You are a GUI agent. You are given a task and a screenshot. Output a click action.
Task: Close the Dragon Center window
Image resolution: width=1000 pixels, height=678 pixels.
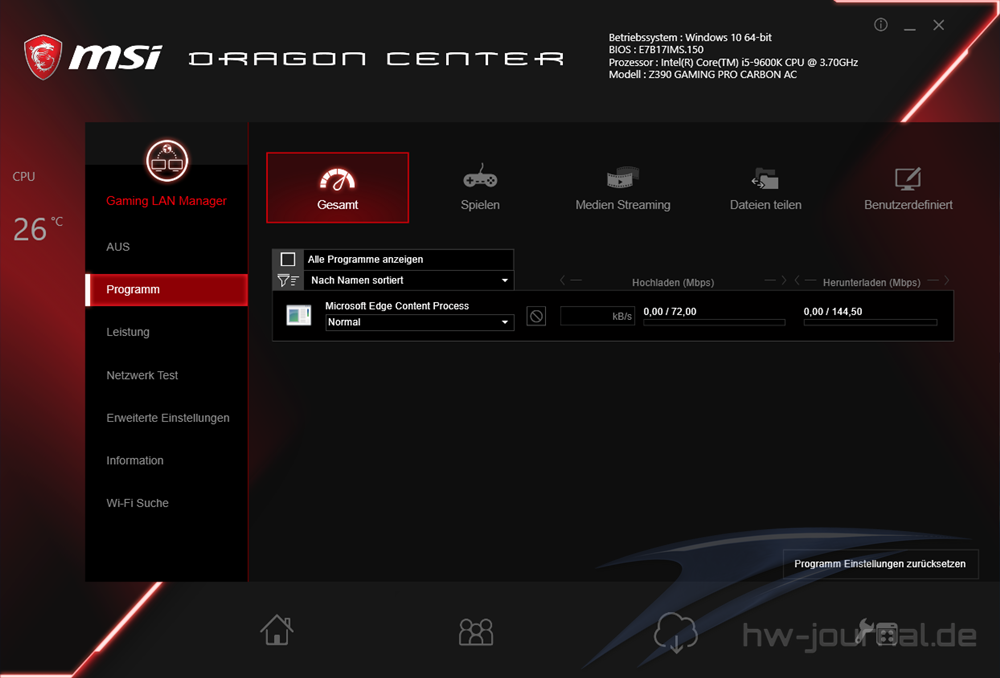tap(939, 25)
